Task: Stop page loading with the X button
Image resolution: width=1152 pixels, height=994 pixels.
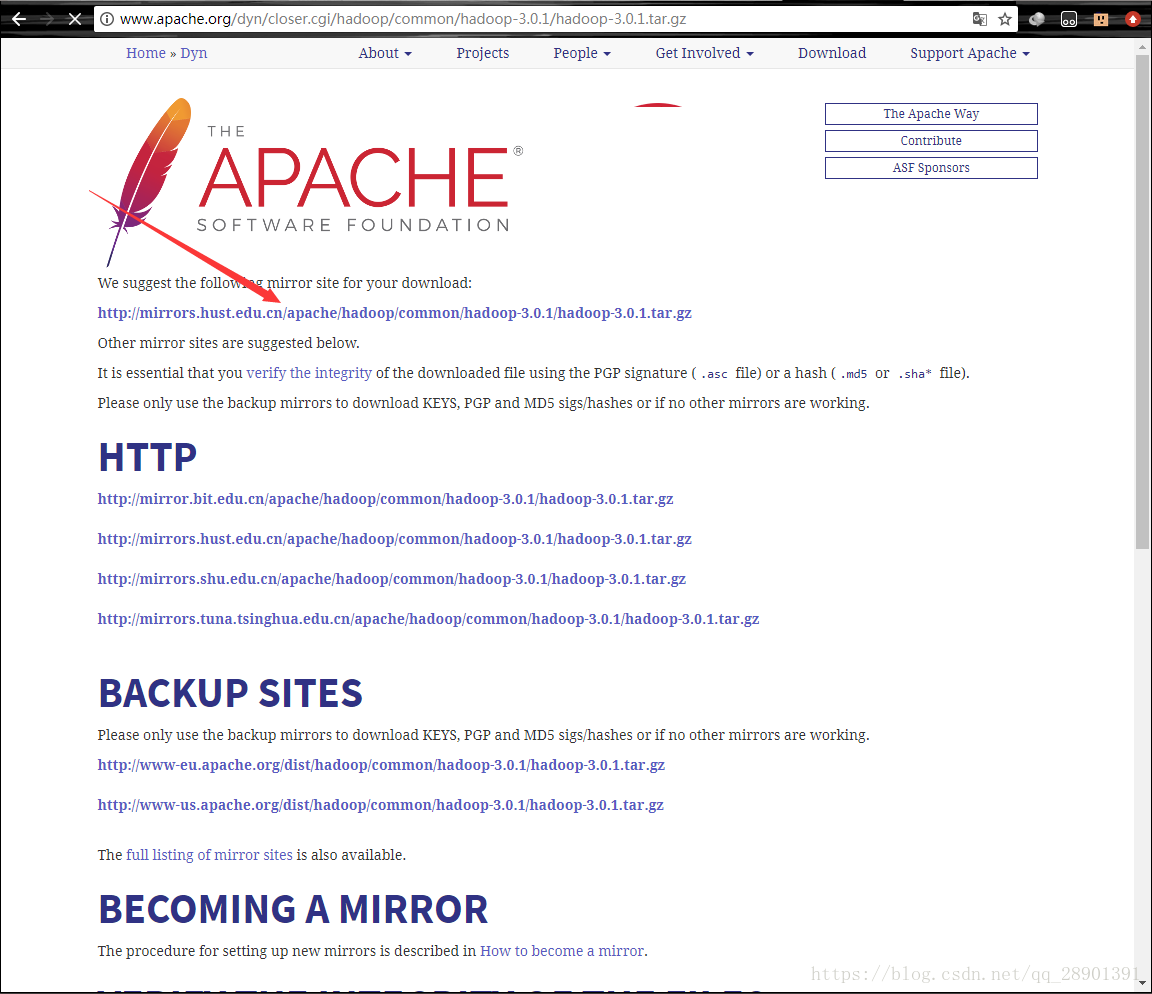Action: [74, 19]
